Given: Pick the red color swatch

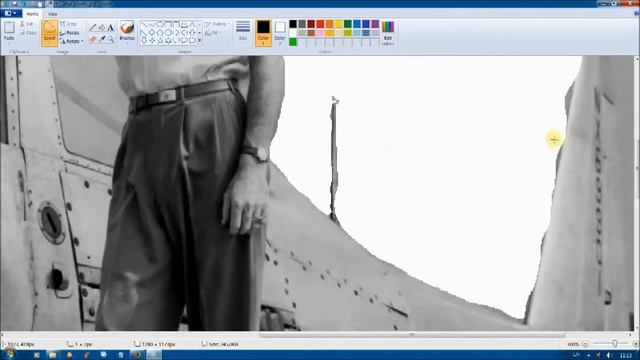Looking at the screenshot, I should (x=320, y=24).
